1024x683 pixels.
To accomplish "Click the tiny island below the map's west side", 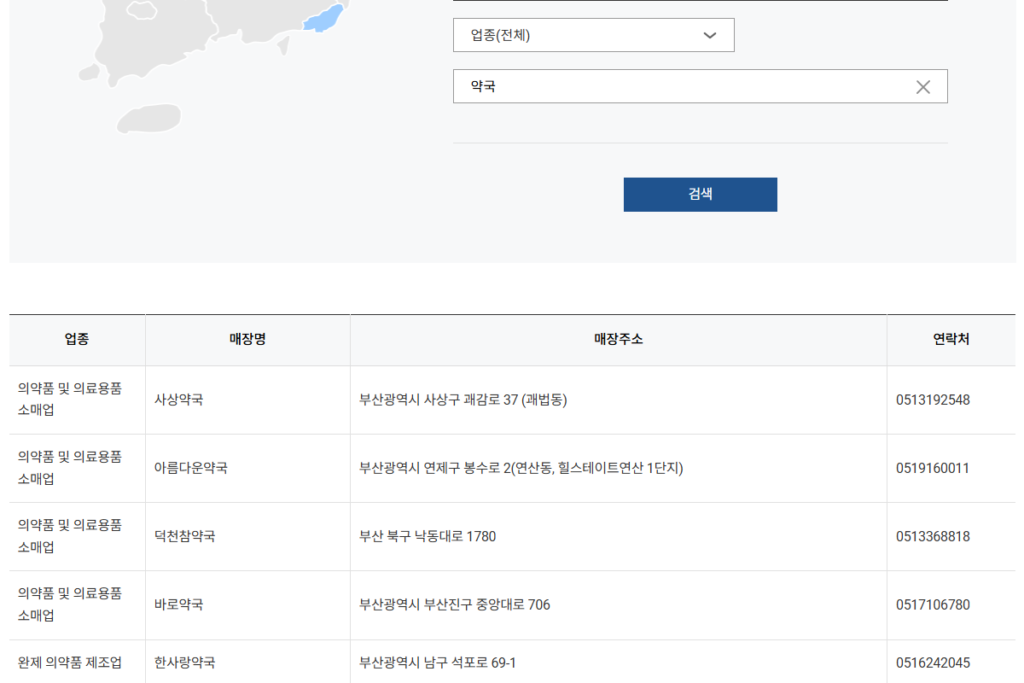I will click(149, 119).
